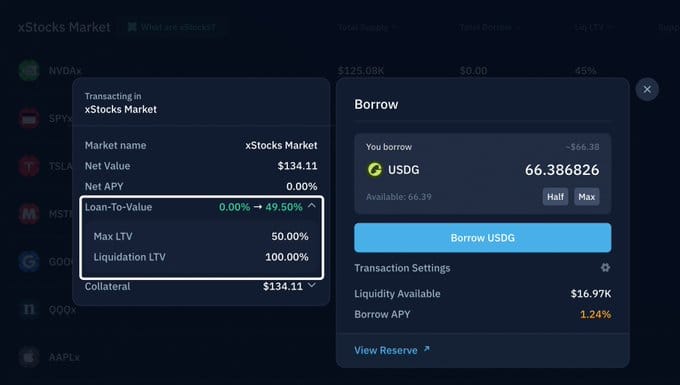
Task: Click the QQQx token icon
Action: pos(29,310)
